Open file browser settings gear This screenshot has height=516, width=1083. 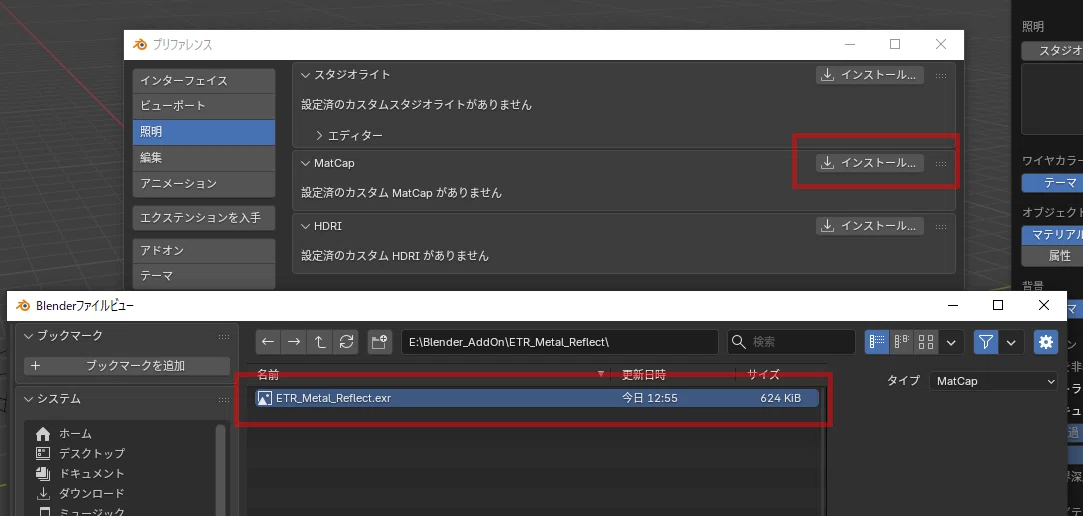point(1046,342)
